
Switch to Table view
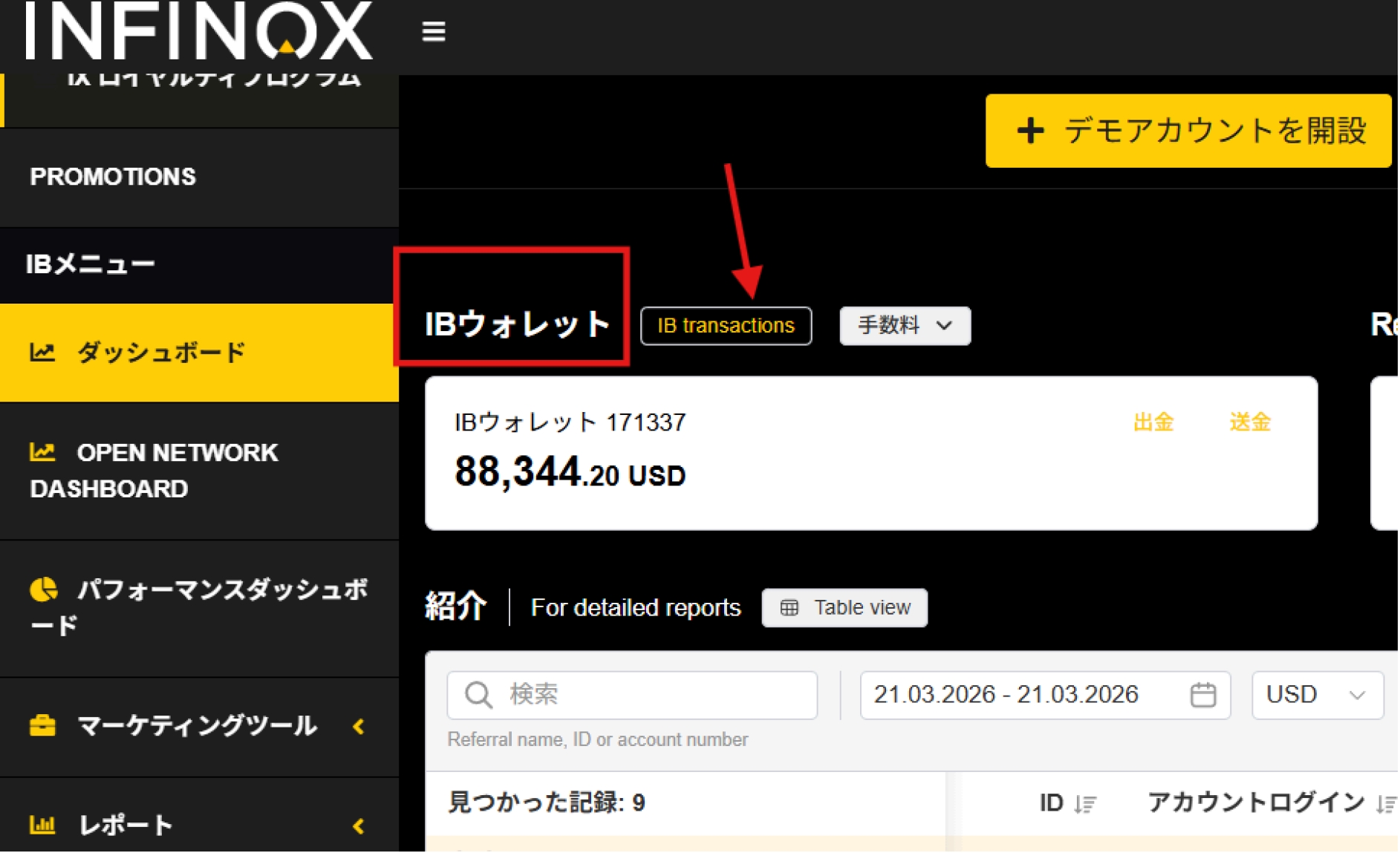coord(844,608)
